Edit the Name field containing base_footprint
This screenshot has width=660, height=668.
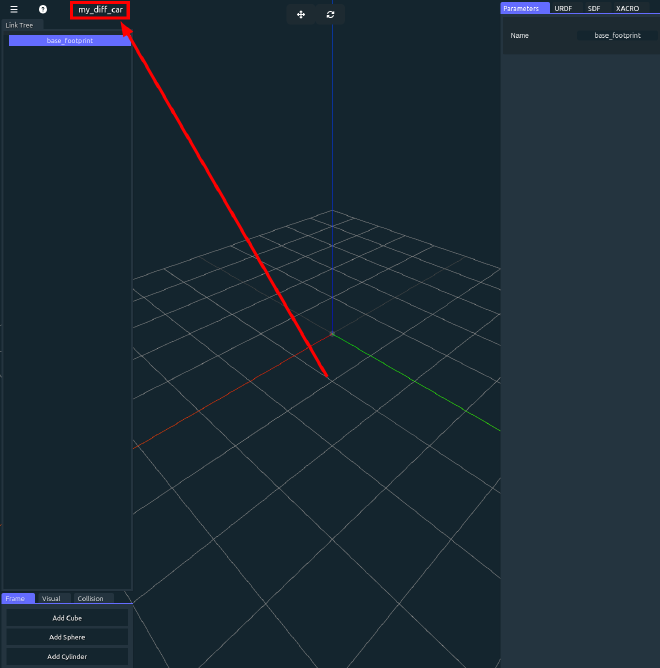coord(617,36)
